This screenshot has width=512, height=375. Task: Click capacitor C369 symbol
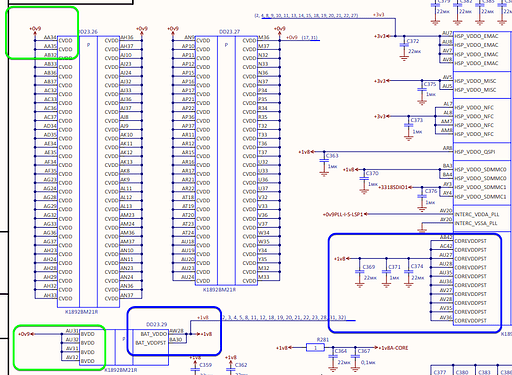point(359,272)
